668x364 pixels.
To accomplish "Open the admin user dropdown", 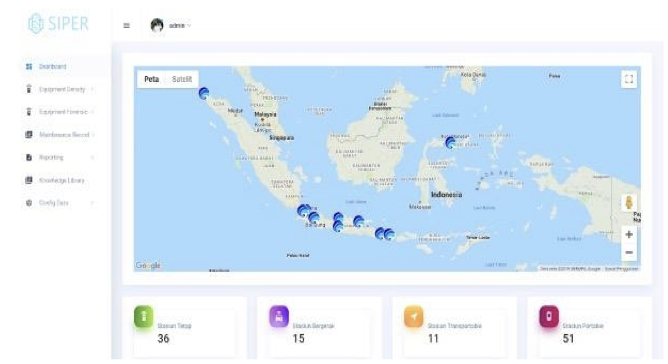I will (179, 26).
